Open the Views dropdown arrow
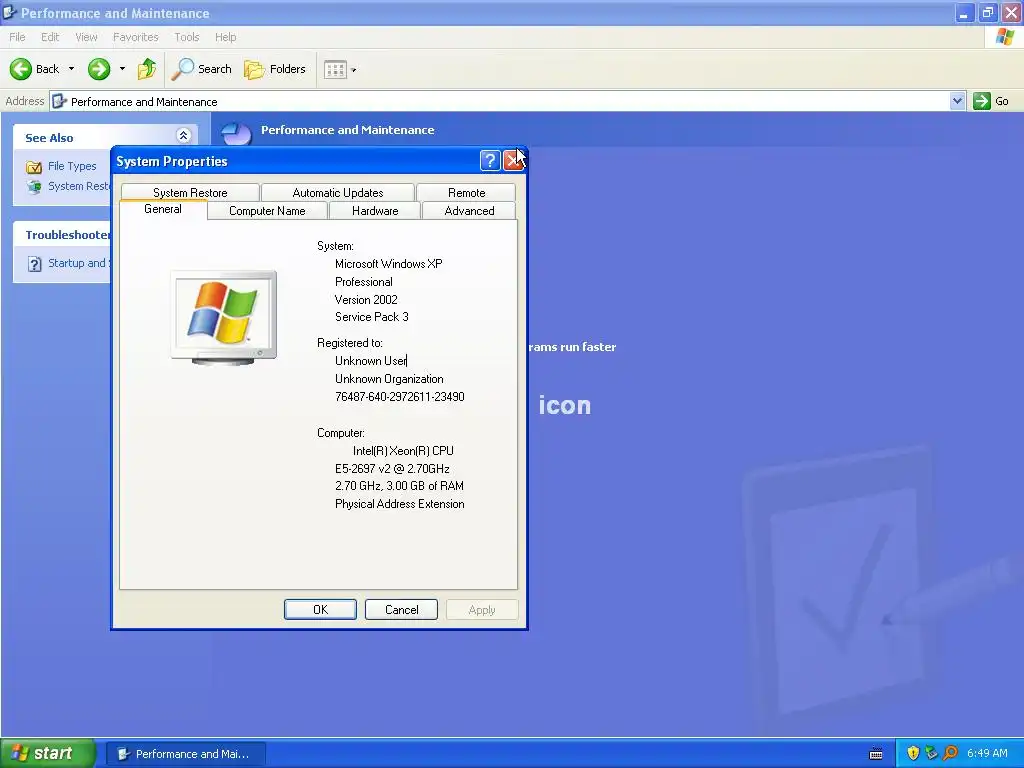 tap(354, 69)
